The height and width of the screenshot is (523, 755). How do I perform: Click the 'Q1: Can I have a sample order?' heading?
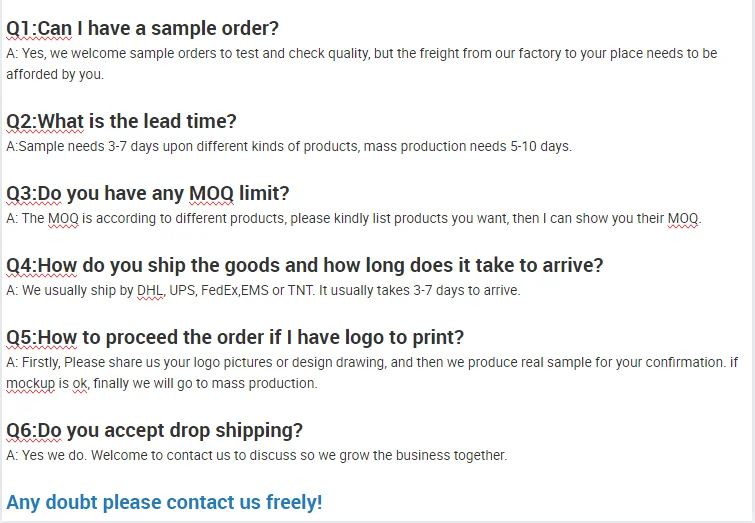[143, 28]
